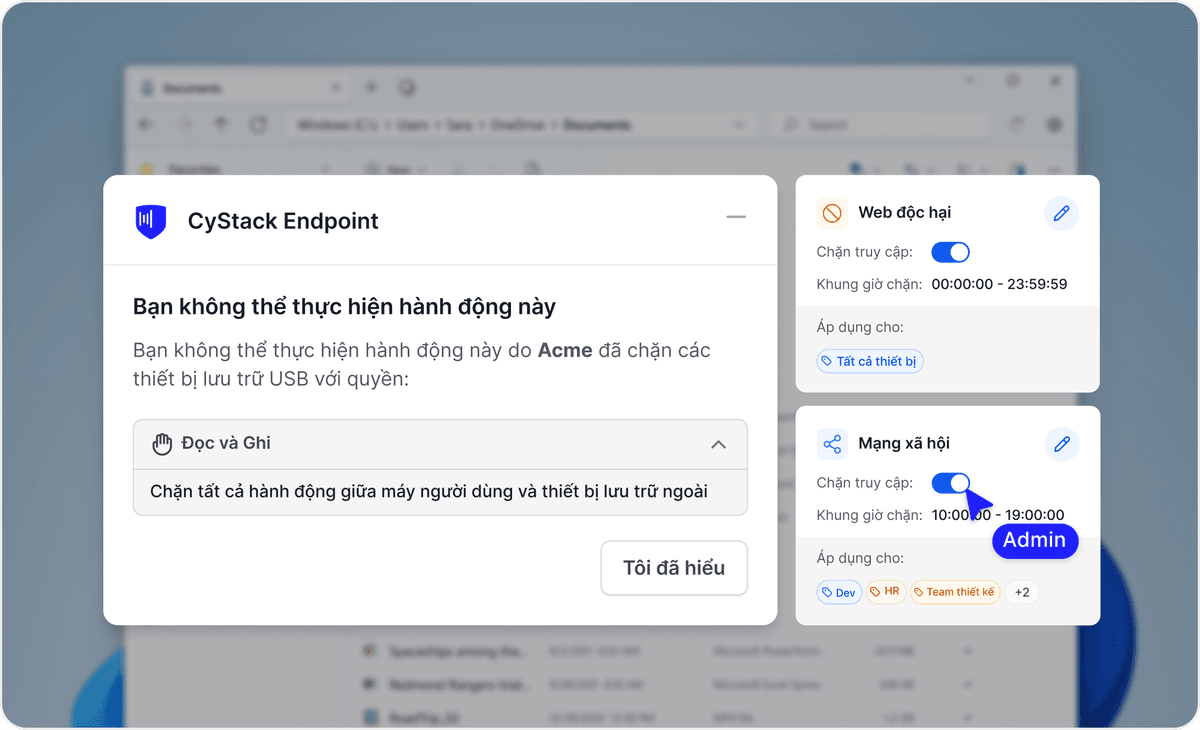Screen dimensions: 1200x730
Task: Select the HR group tag
Action: tap(885, 592)
